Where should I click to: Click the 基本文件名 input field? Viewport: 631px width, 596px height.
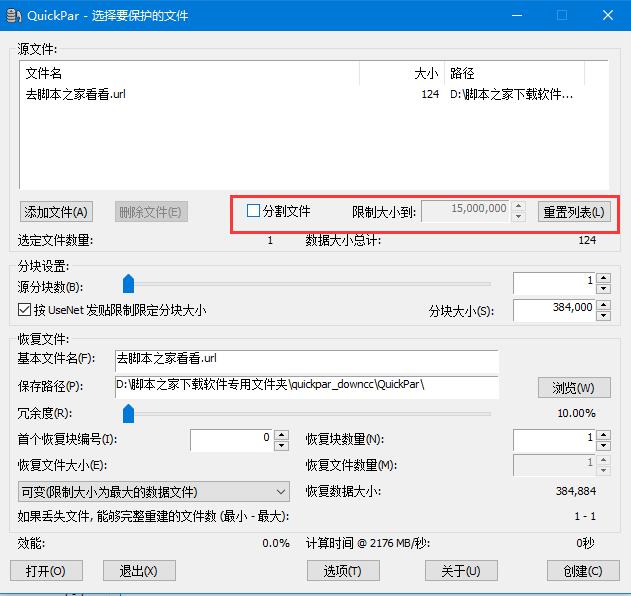307,360
